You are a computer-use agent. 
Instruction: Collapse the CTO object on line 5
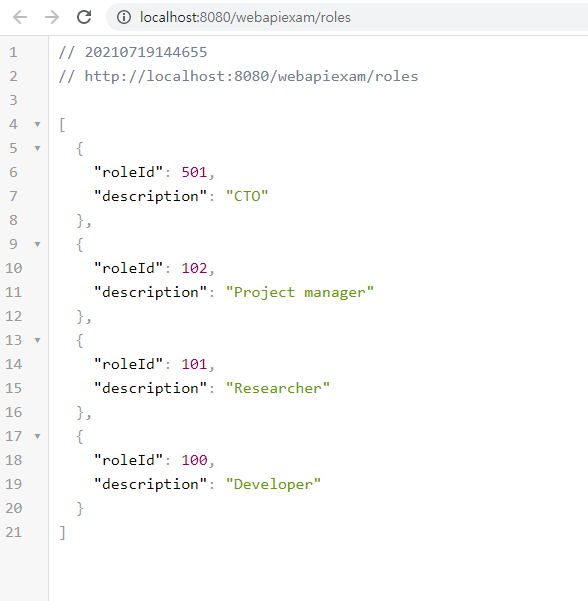(x=38, y=148)
